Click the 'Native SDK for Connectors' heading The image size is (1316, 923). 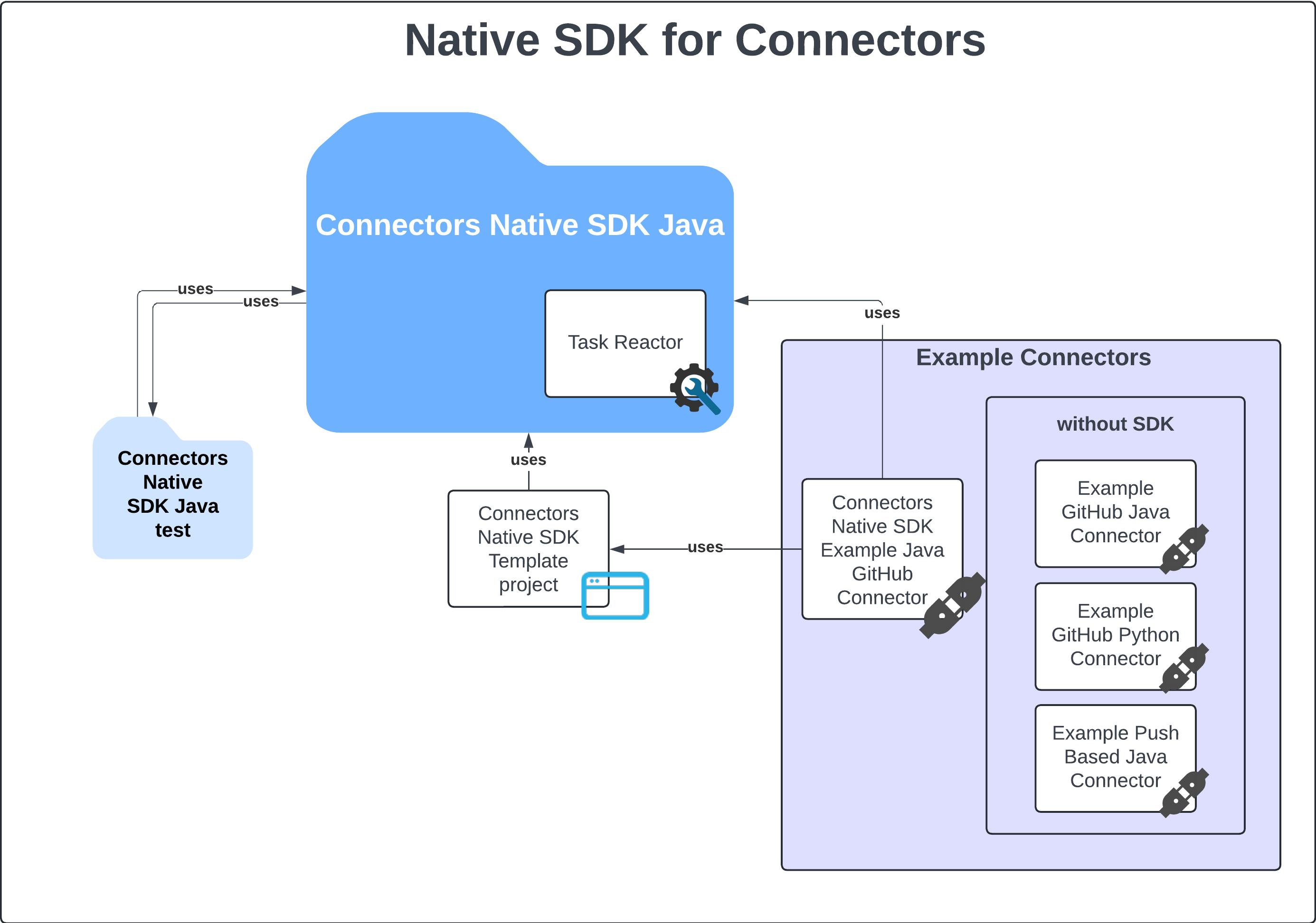695,40
